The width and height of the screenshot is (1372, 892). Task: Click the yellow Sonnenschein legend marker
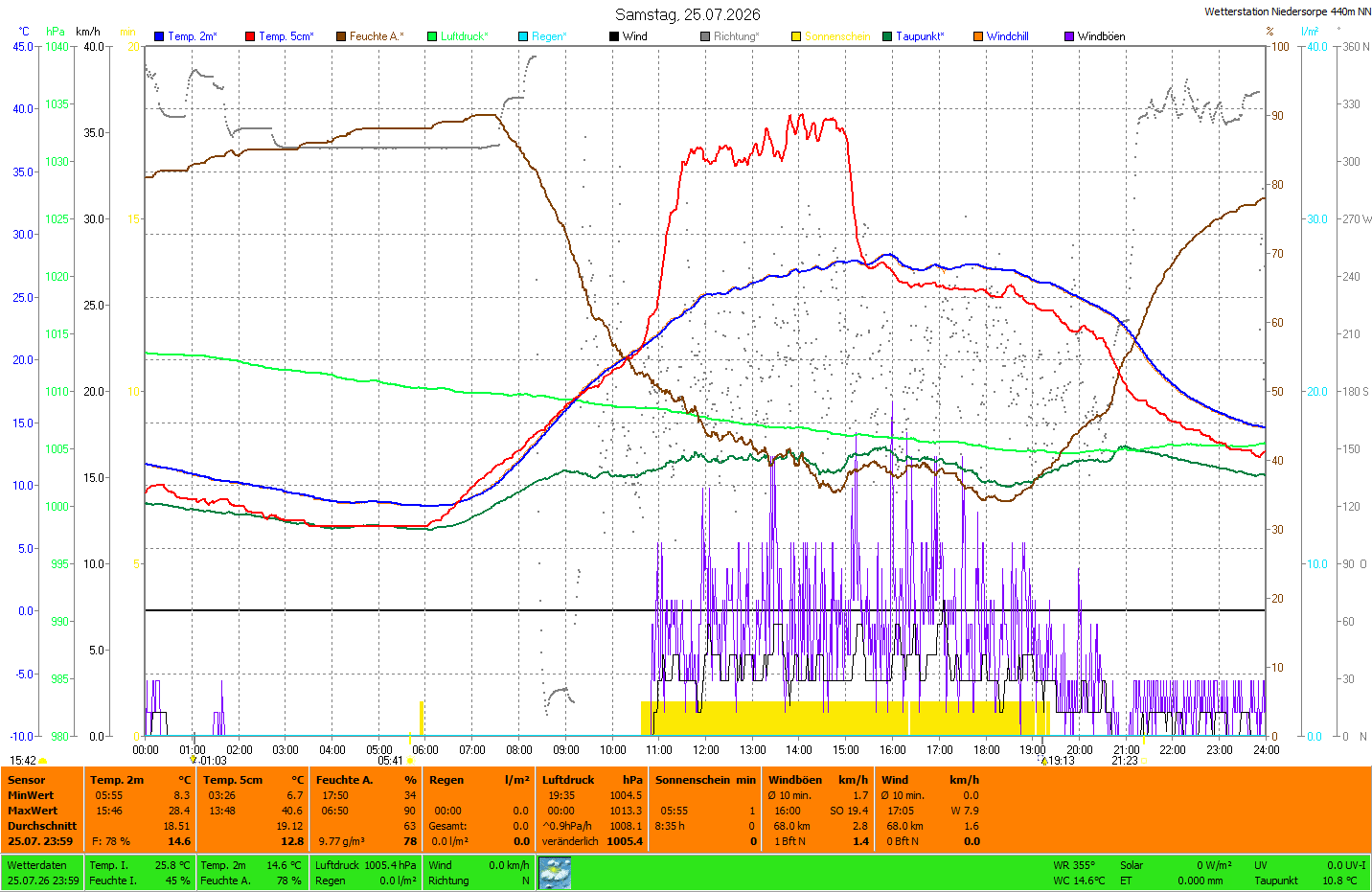796,36
